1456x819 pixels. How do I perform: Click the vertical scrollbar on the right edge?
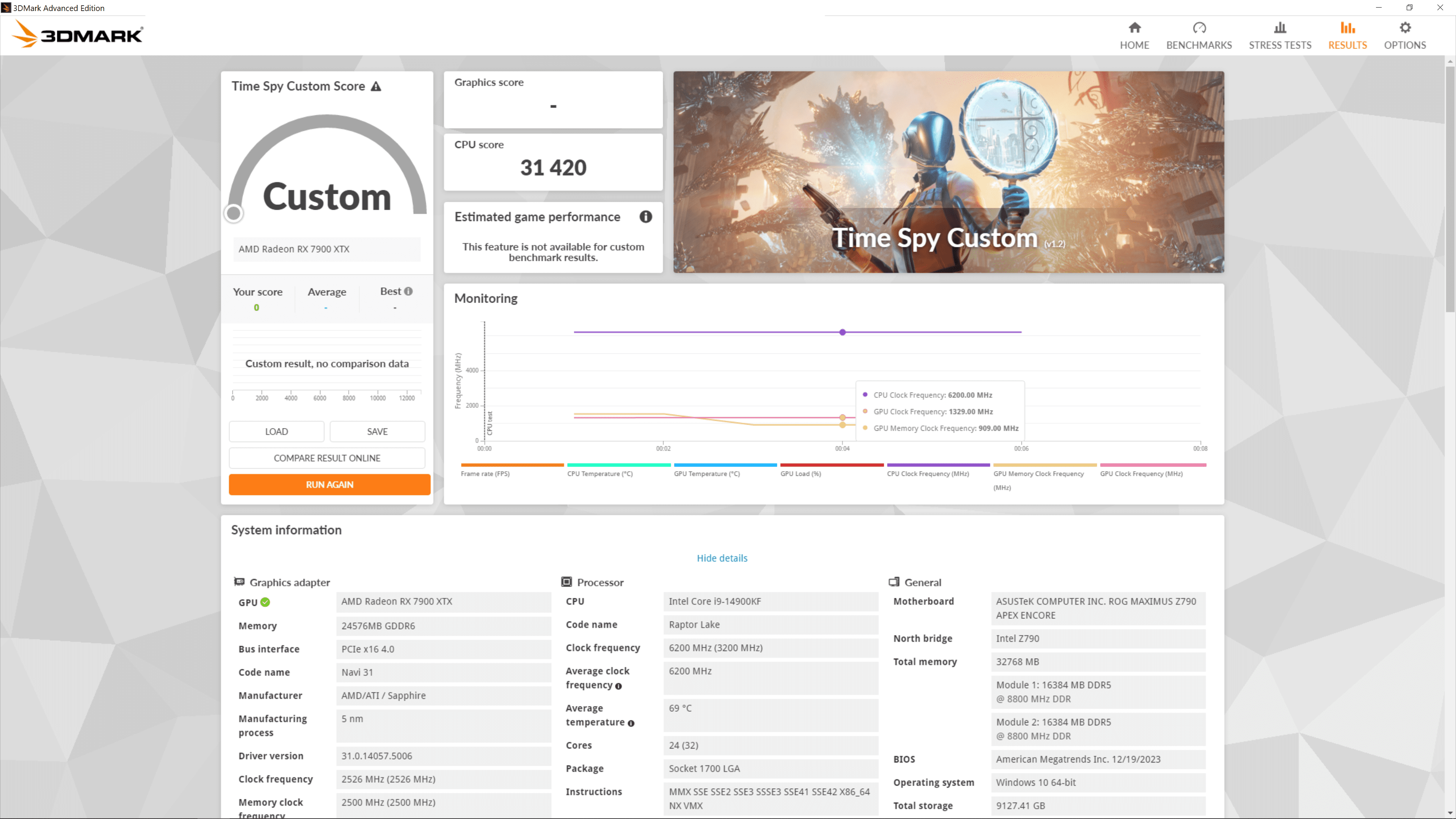coord(1450,189)
